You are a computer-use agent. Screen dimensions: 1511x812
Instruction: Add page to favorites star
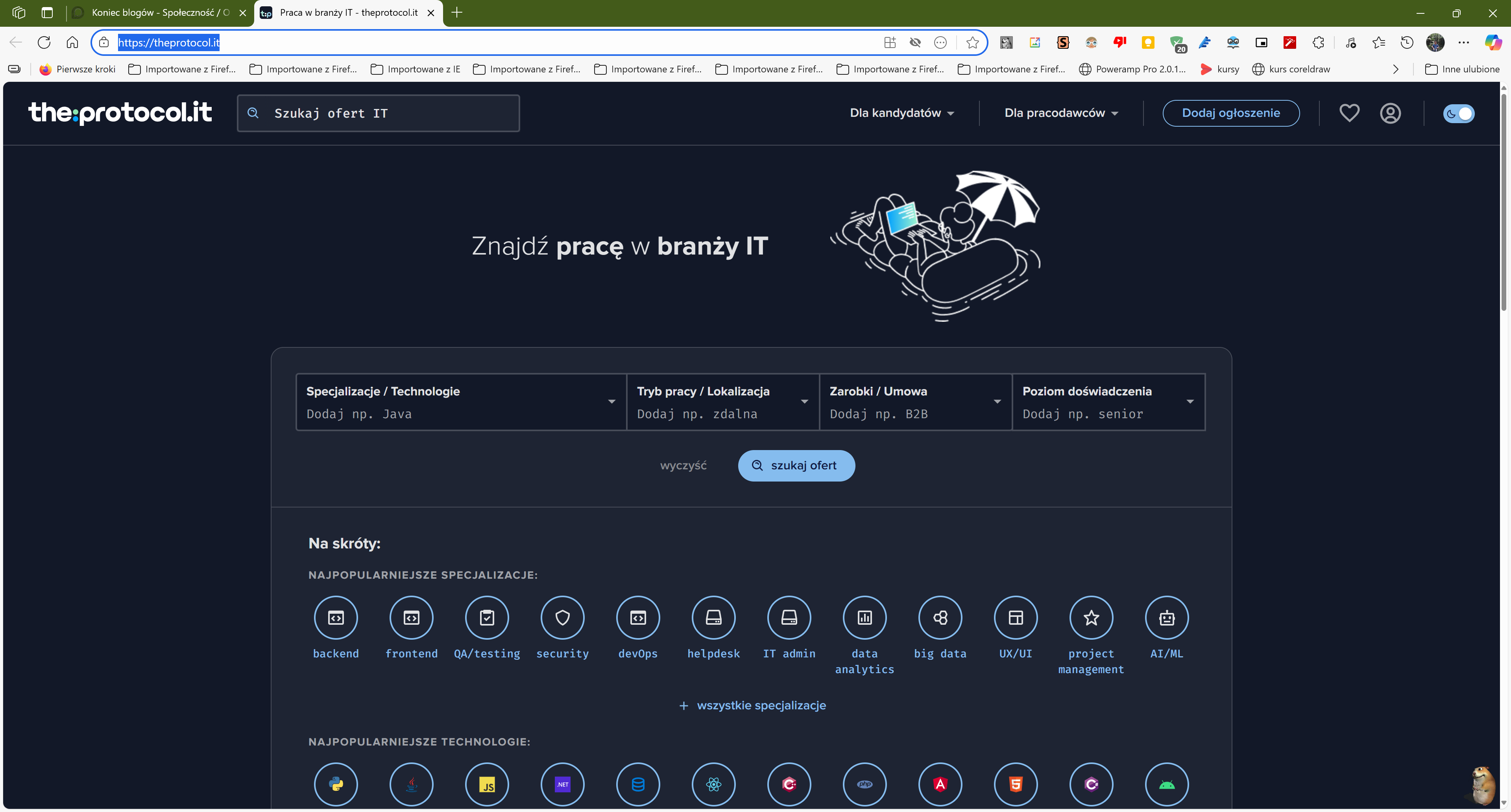point(972,42)
